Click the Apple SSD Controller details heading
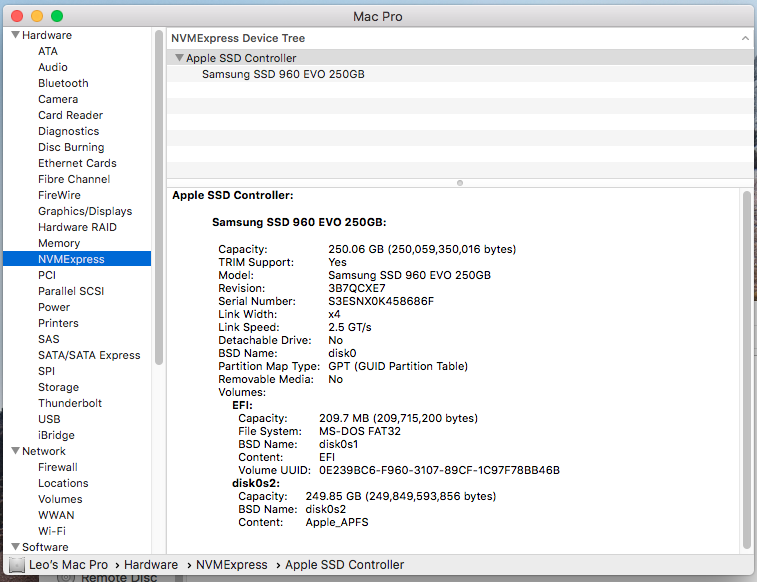The height and width of the screenshot is (582, 757). point(232,195)
